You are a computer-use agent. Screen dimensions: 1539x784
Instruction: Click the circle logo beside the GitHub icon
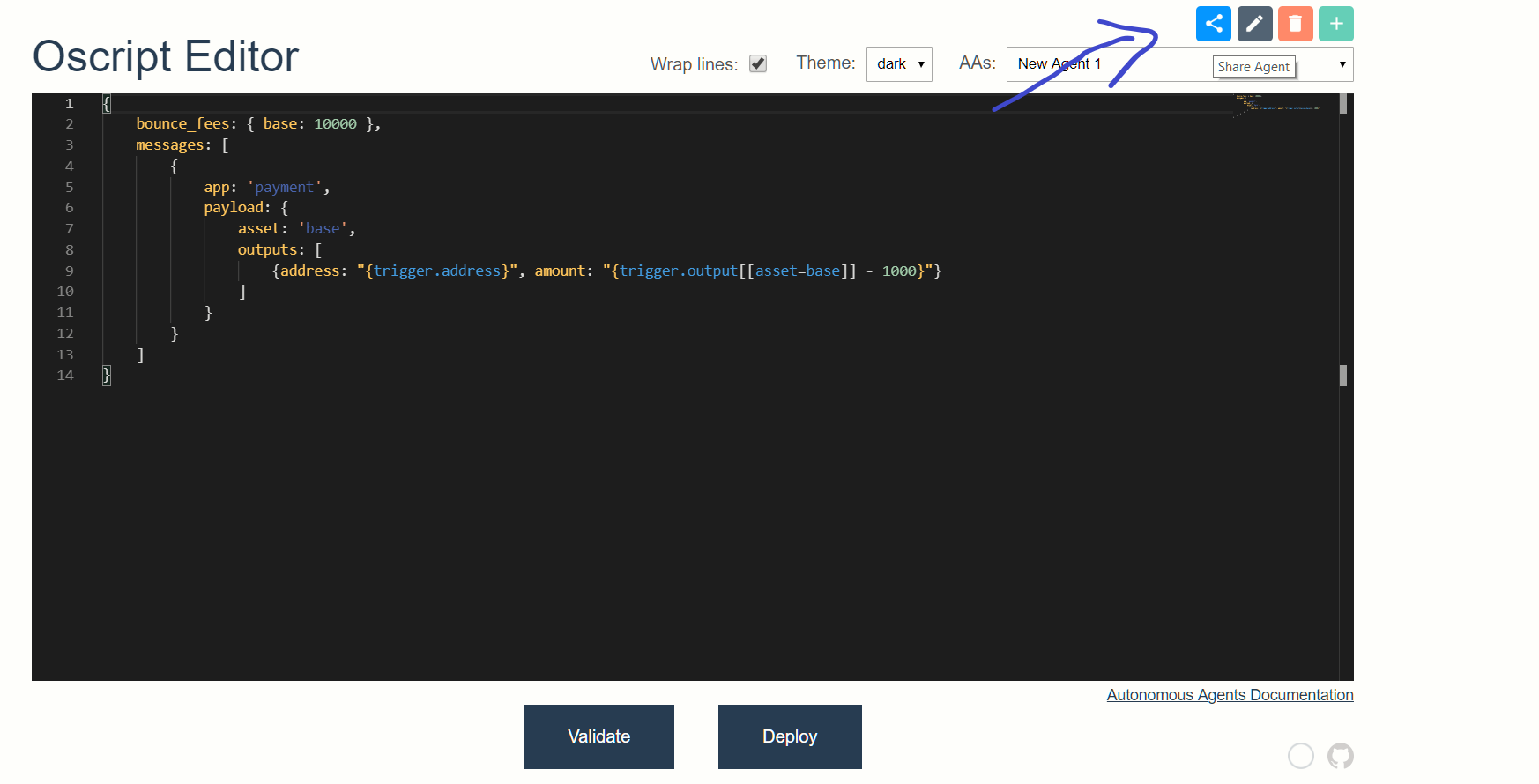[x=1301, y=756]
